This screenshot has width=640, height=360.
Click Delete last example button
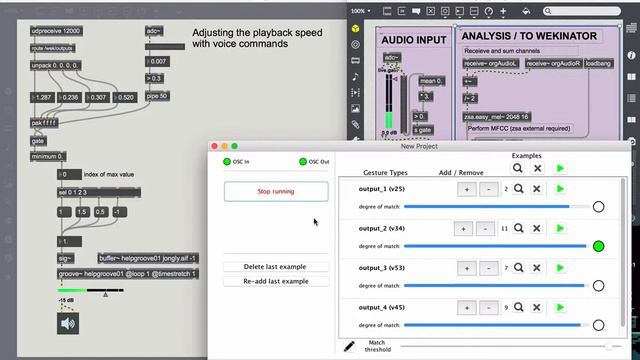(276, 267)
